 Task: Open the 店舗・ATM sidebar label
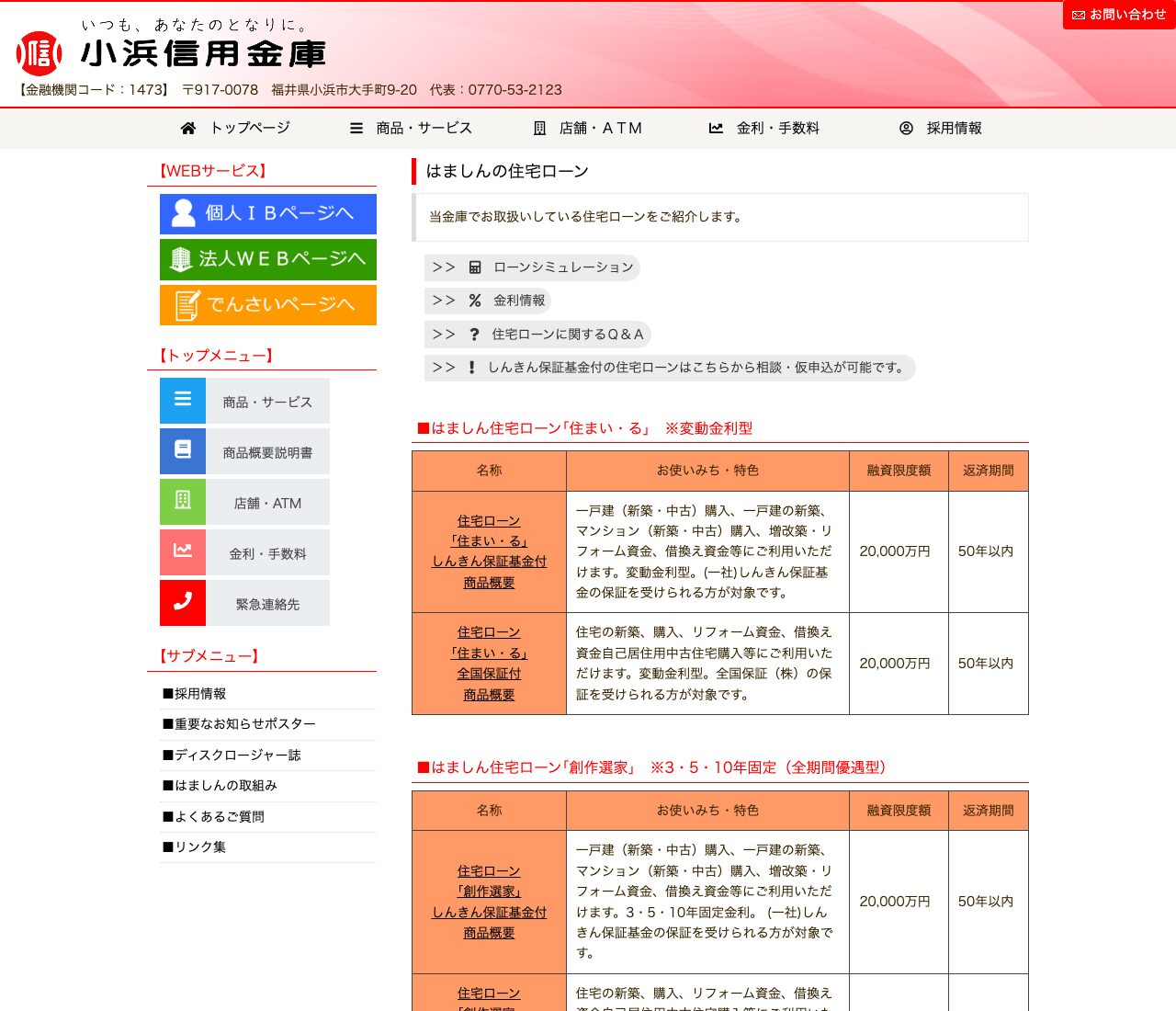[x=267, y=503]
